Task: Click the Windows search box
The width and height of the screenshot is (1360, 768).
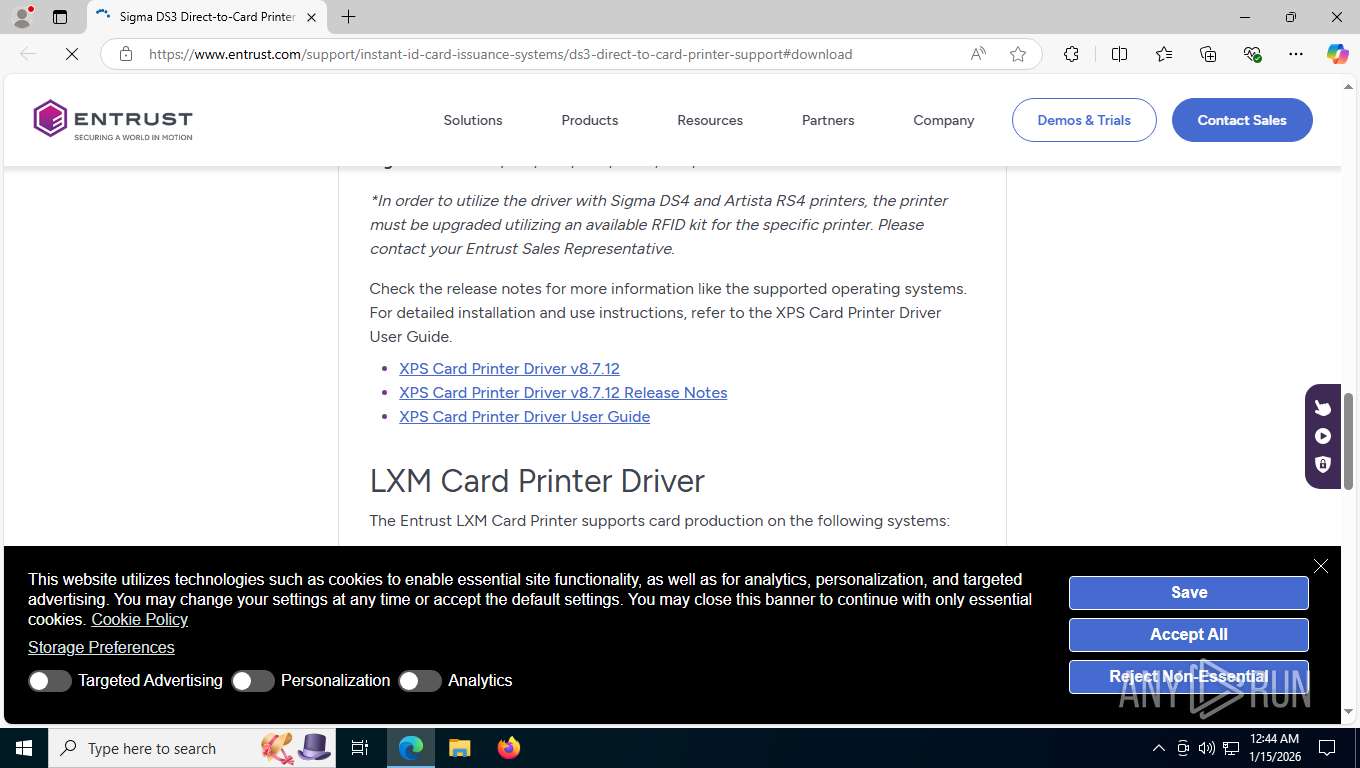Action: pos(190,748)
